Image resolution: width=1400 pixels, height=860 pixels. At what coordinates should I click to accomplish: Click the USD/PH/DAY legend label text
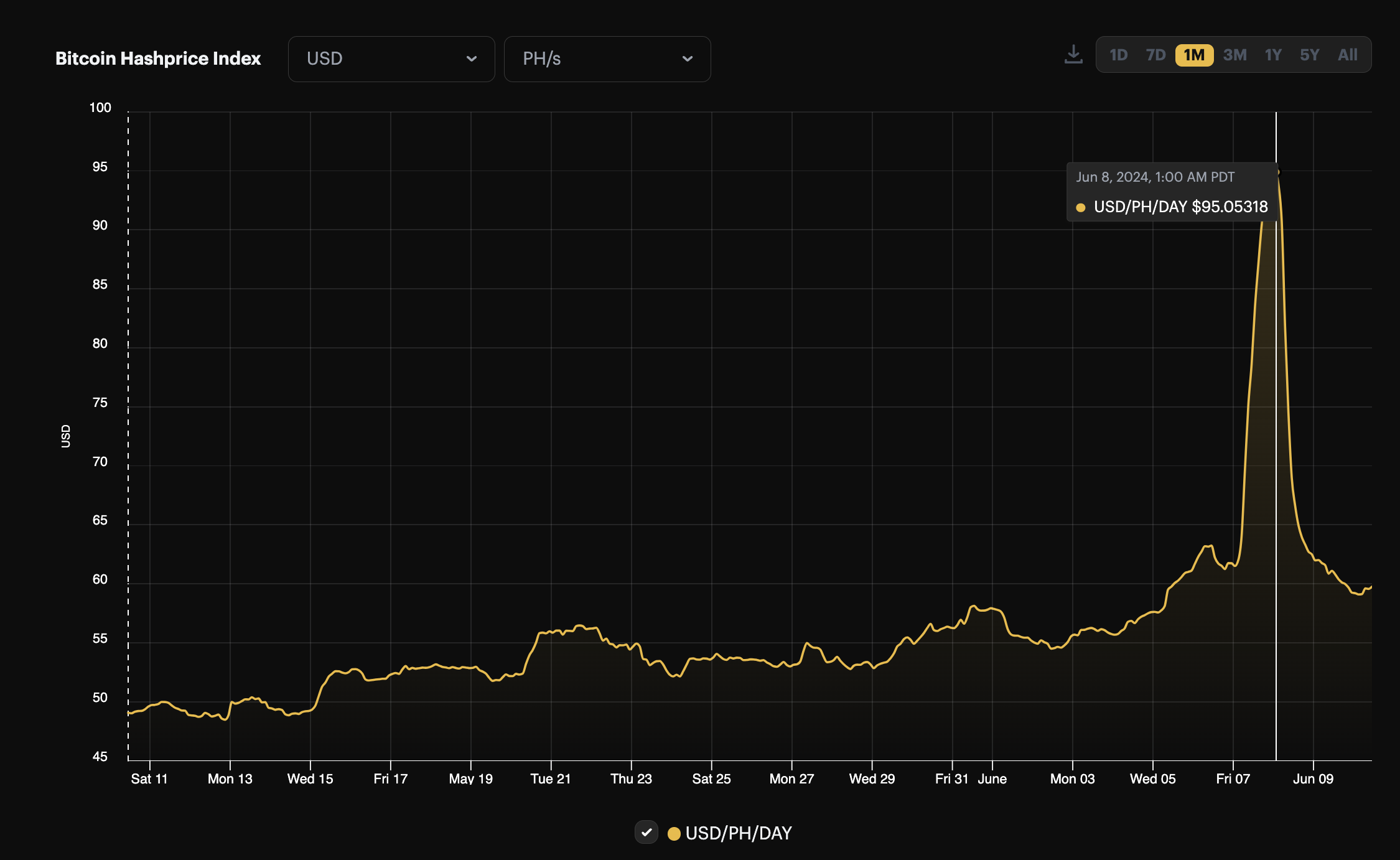[x=739, y=833]
